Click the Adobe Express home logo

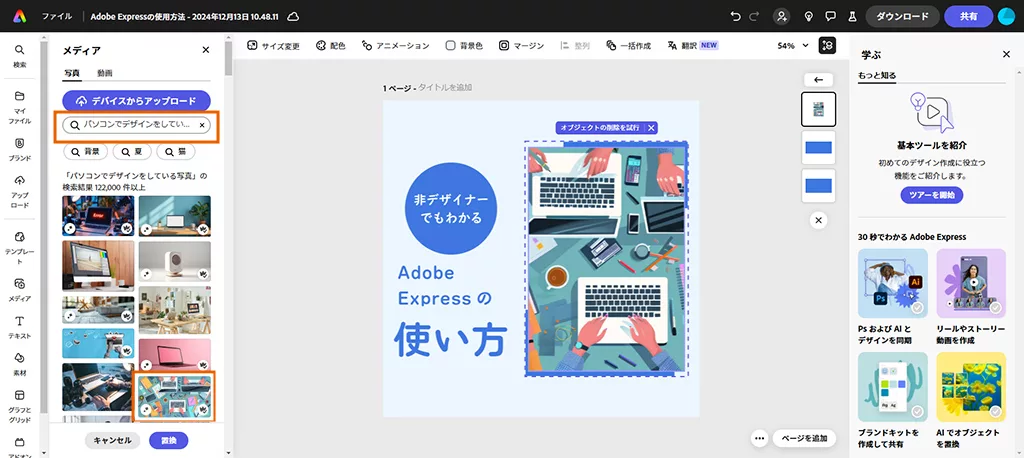coord(20,16)
